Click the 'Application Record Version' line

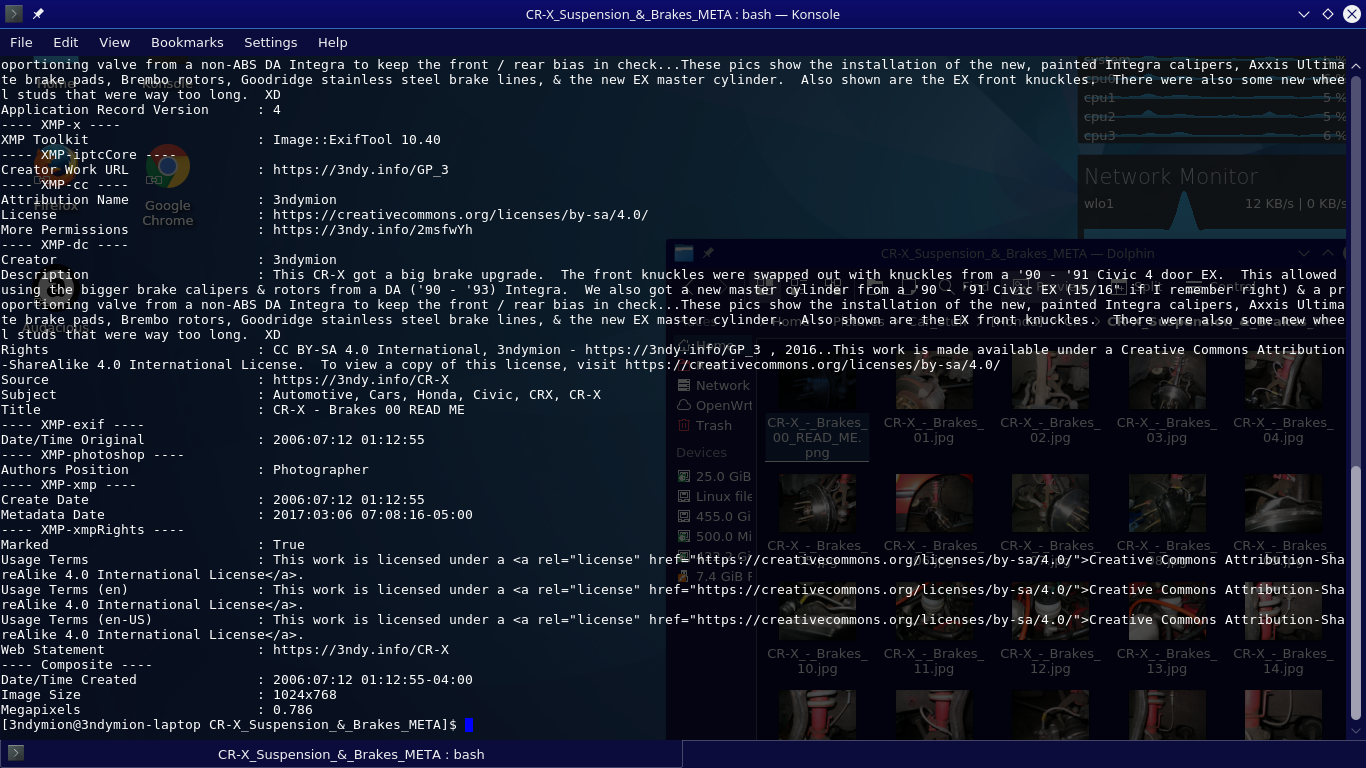point(141,110)
